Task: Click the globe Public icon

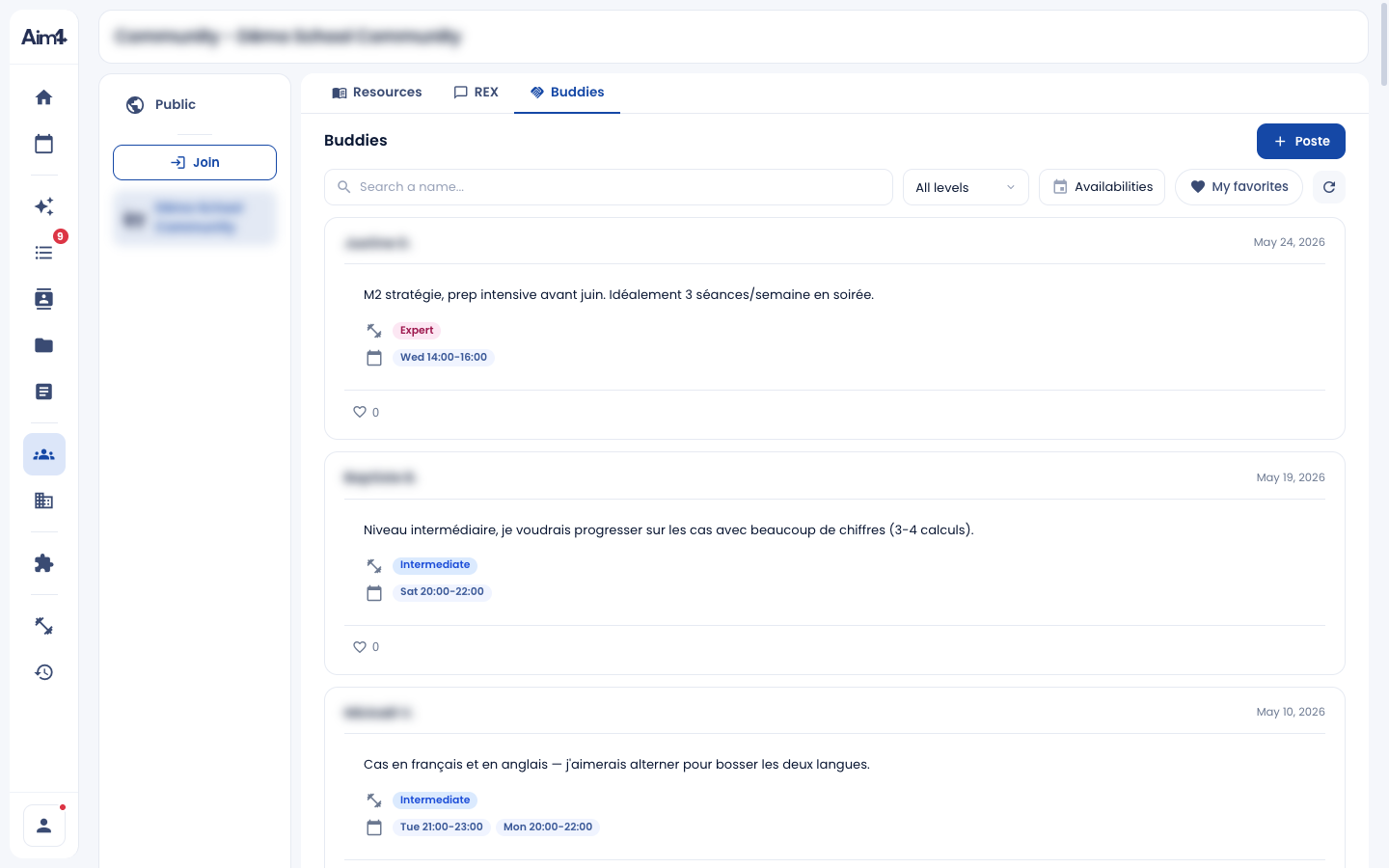Action: 135,105
